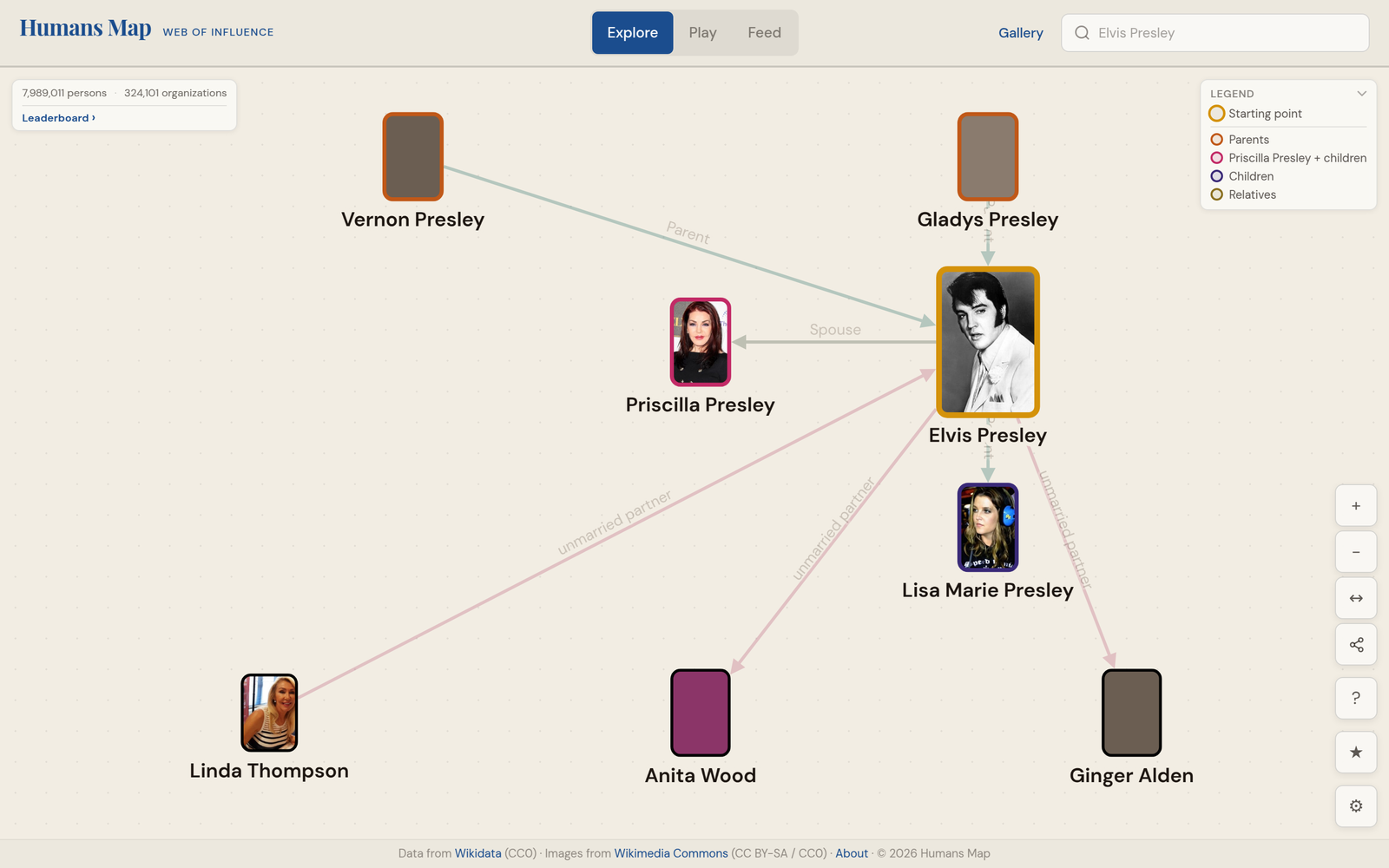Open the Wikidata footer link
1389x868 pixels.
coord(477,853)
